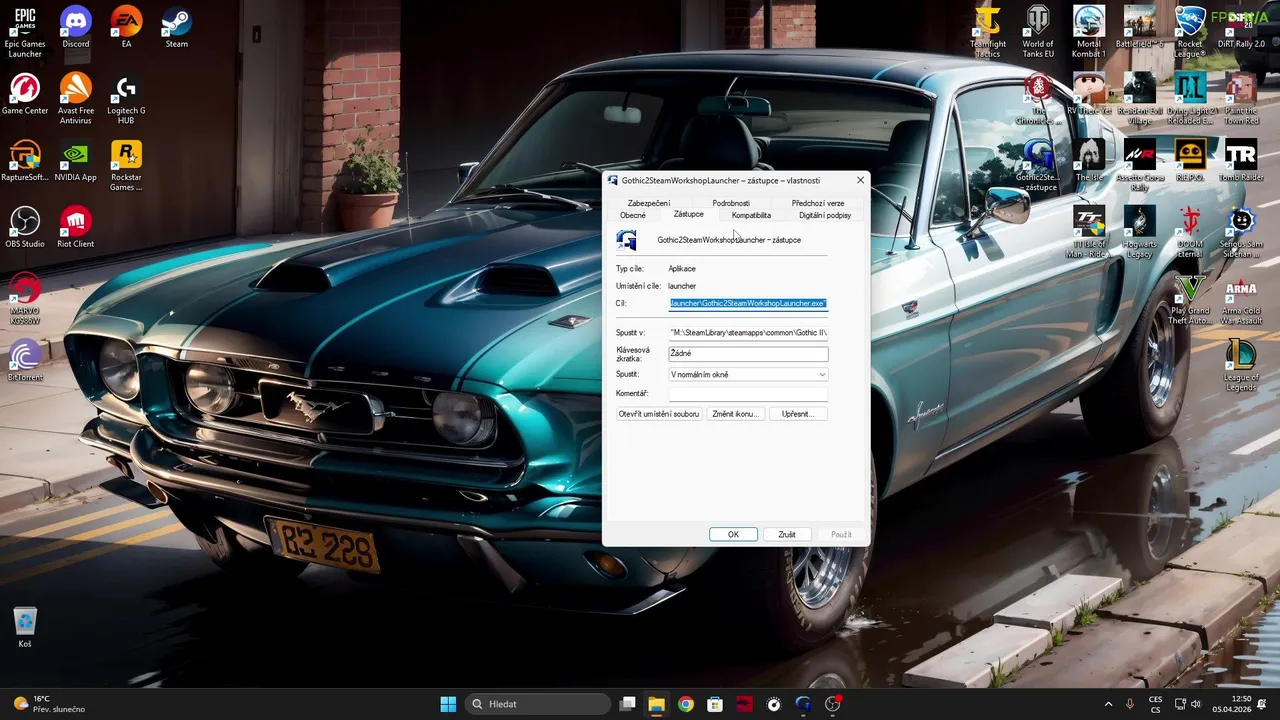Open File Explorer from the taskbar

point(656,704)
